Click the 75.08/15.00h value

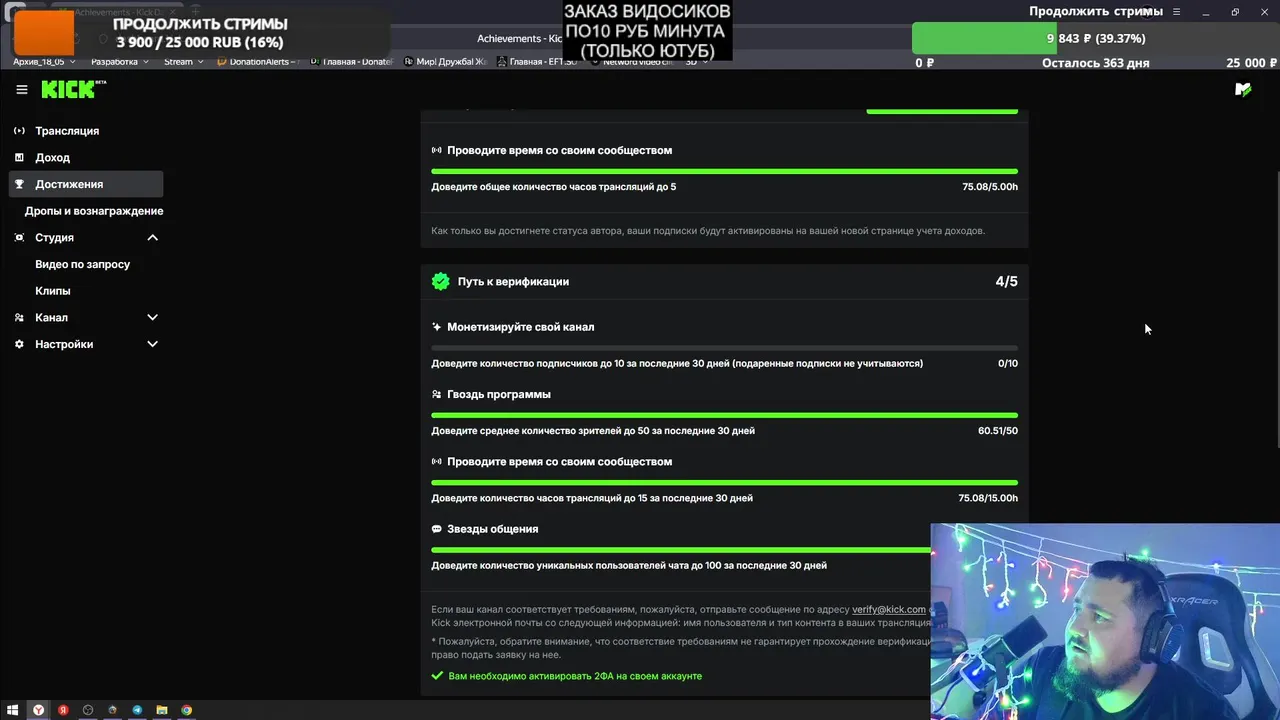click(988, 498)
